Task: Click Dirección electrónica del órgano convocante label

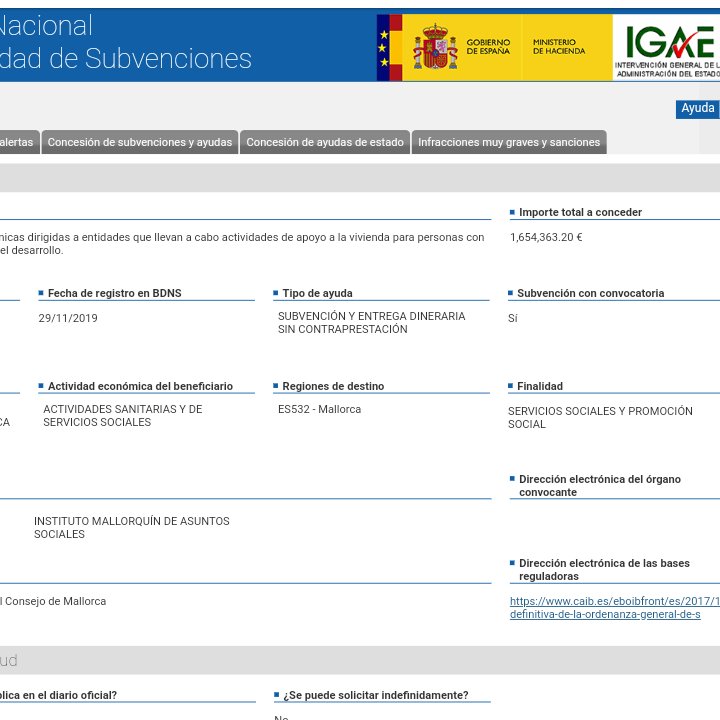Action: pos(600,485)
